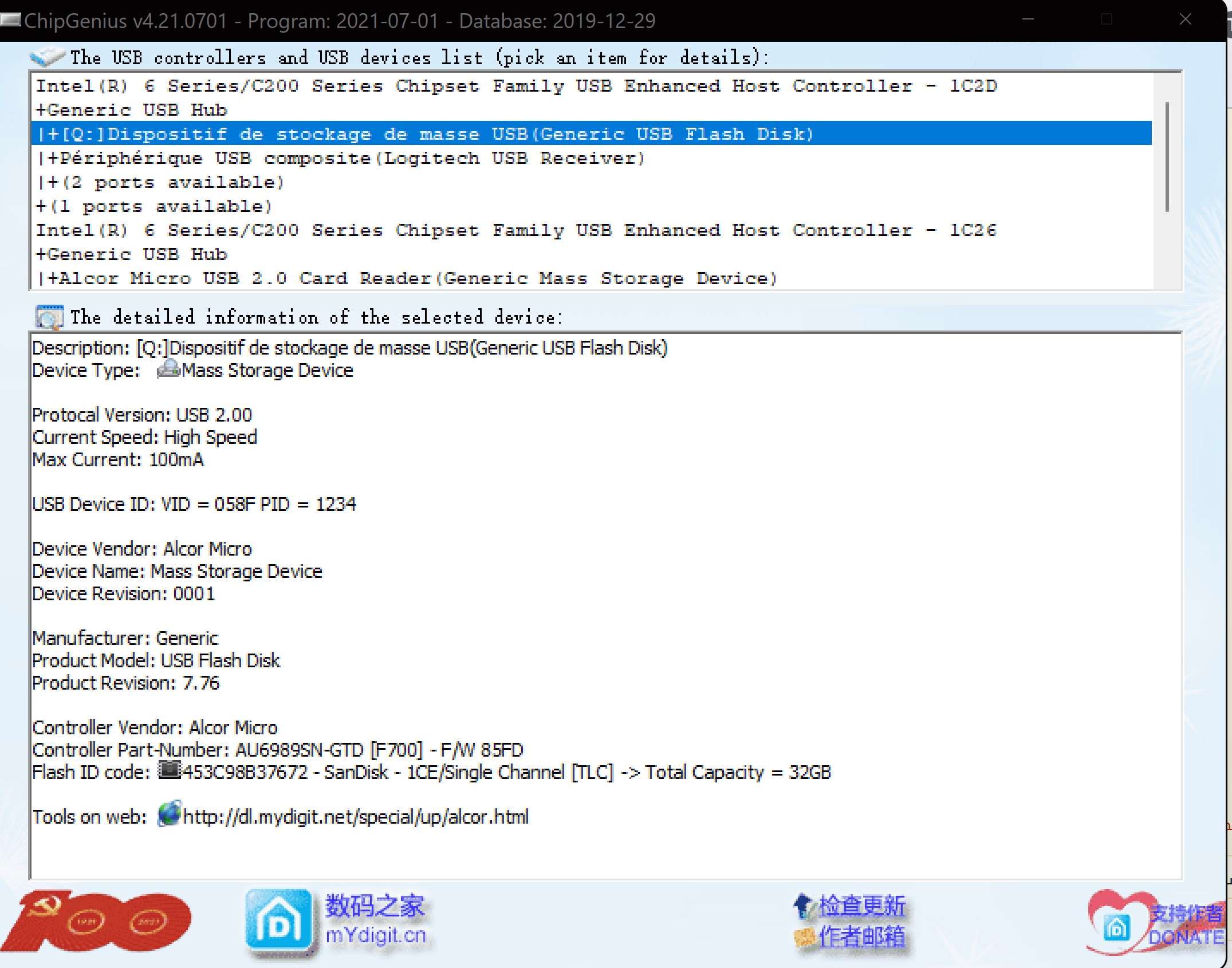Click the ChipGenius app icon in the title bar

tap(10, 21)
